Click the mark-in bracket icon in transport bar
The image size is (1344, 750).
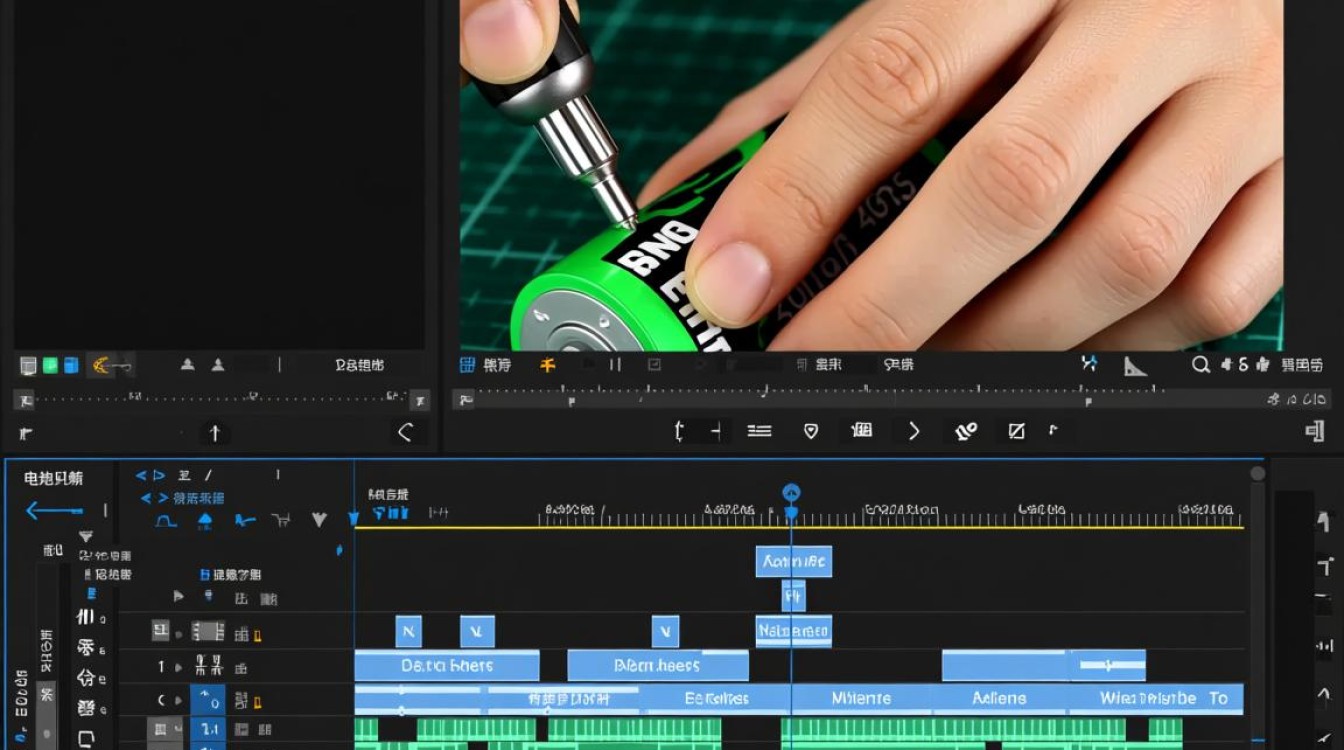680,431
